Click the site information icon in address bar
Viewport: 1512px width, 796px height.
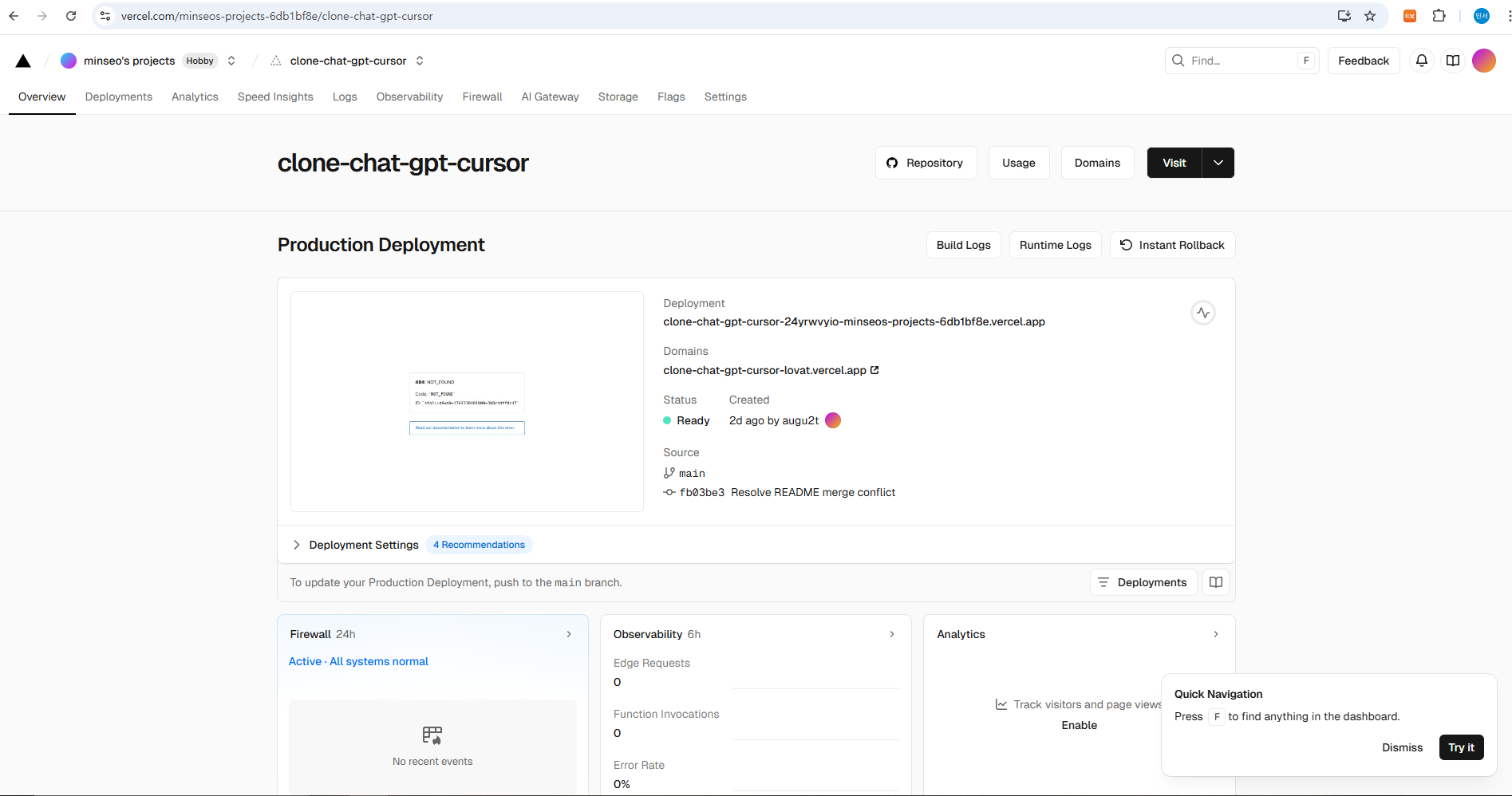click(x=105, y=16)
